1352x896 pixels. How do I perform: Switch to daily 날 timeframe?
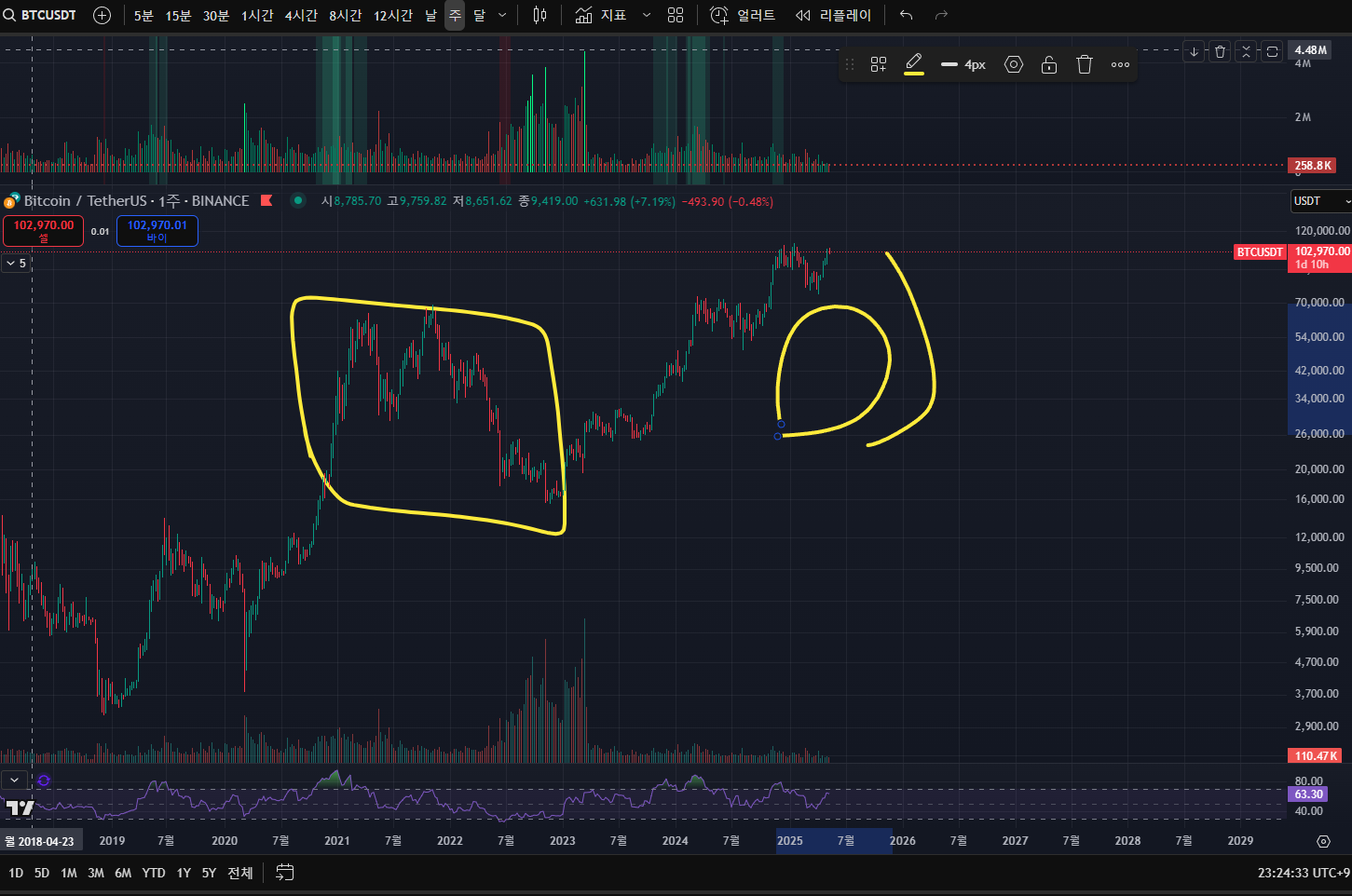(x=430, y=15)
